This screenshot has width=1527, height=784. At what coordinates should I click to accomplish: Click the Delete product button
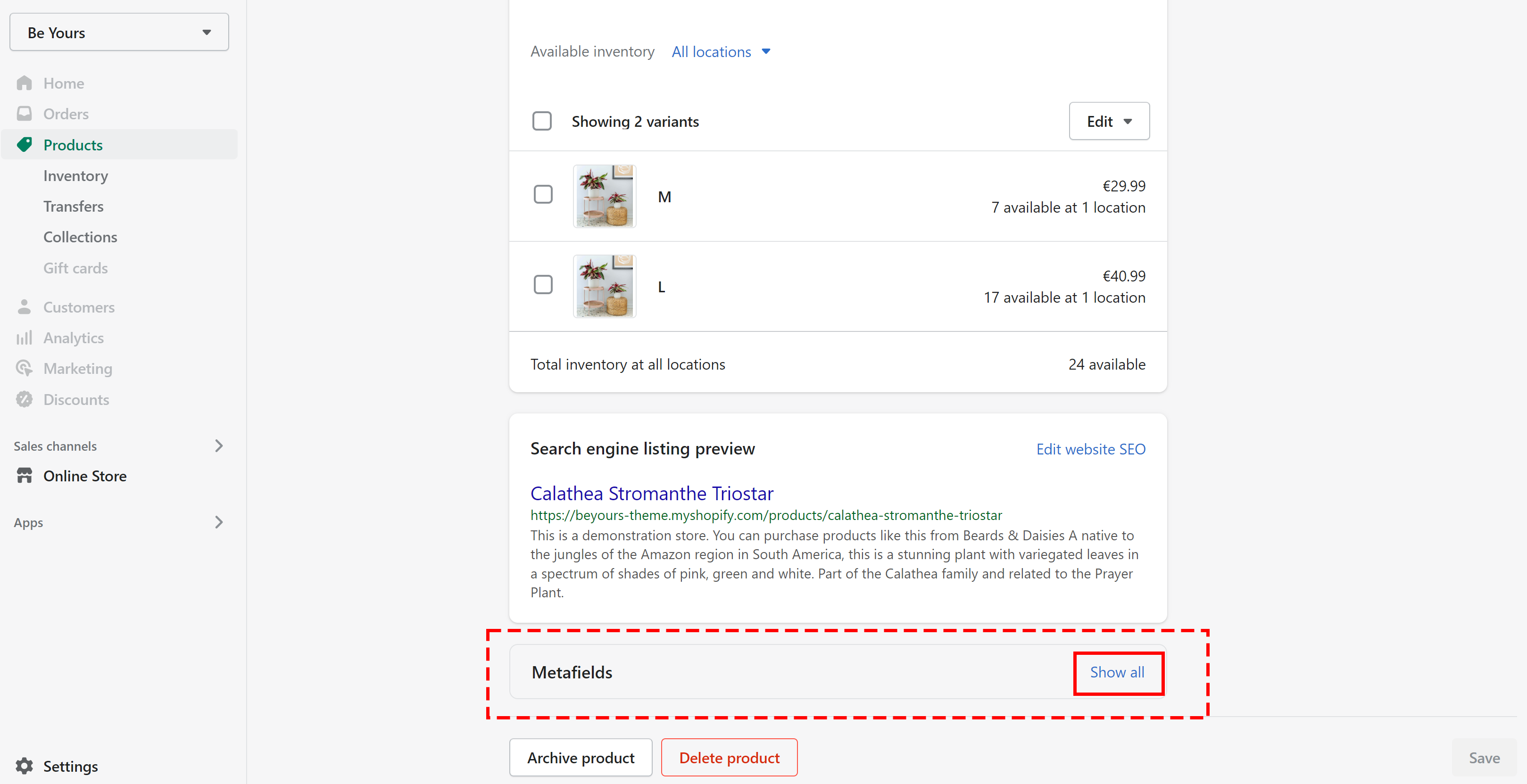(729, 757)
